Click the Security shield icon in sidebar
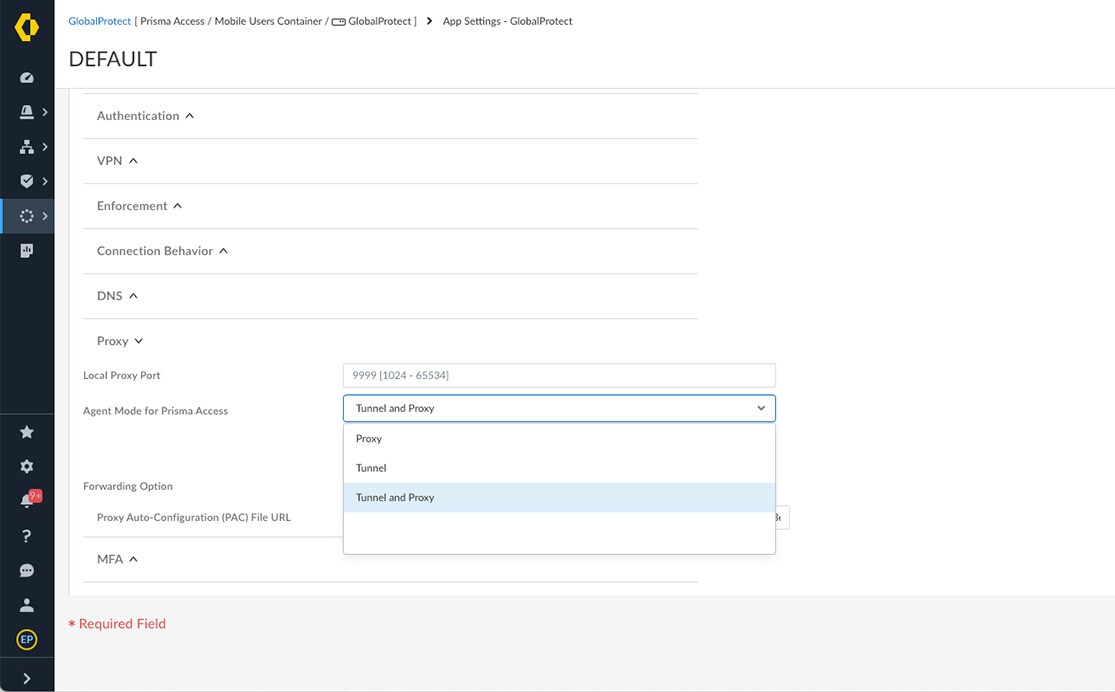The height and width of the screenshot is (692, 1115). pyautogui.click(x=27, y=180)
